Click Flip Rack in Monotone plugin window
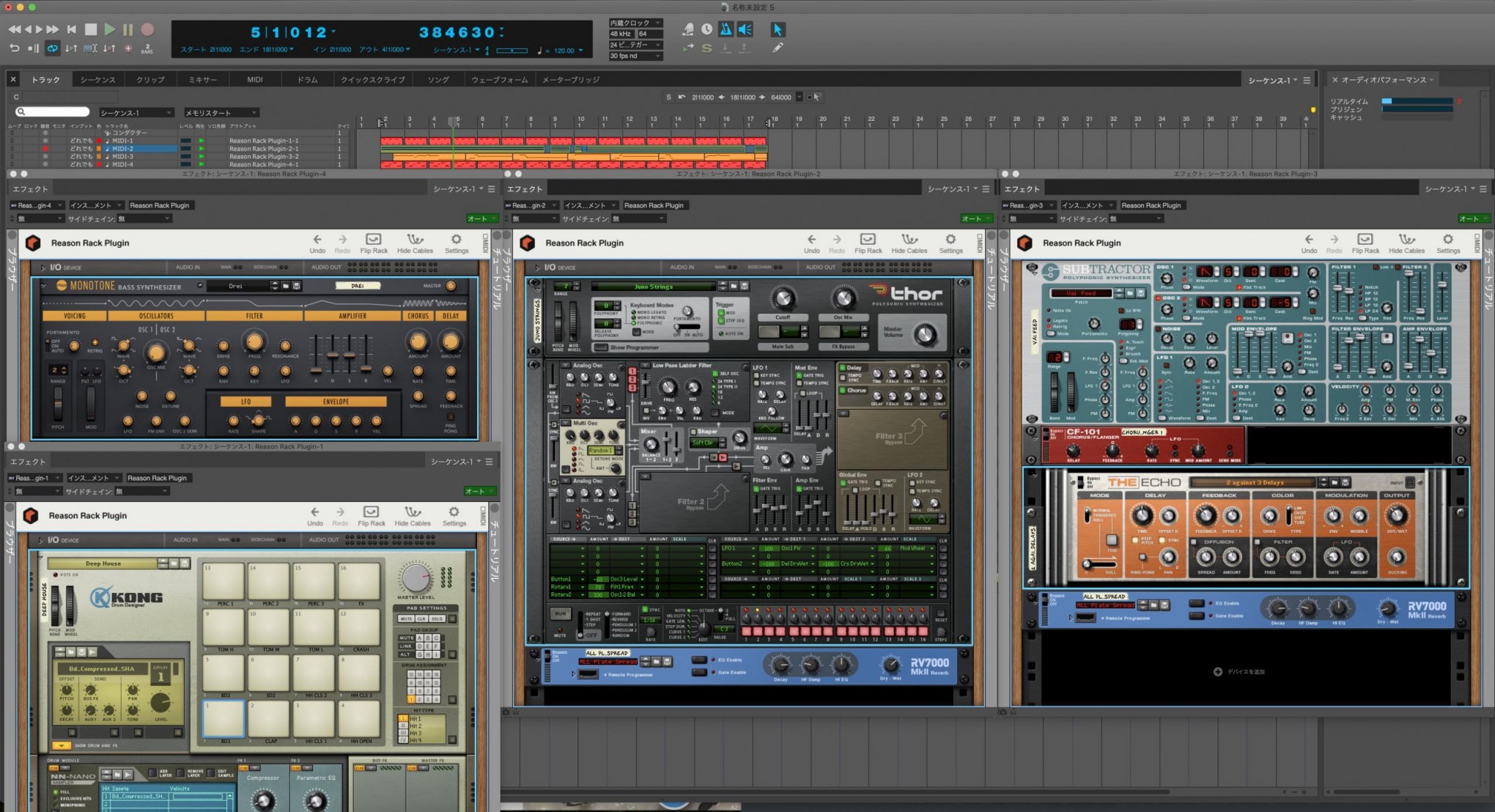 [373, 243]
